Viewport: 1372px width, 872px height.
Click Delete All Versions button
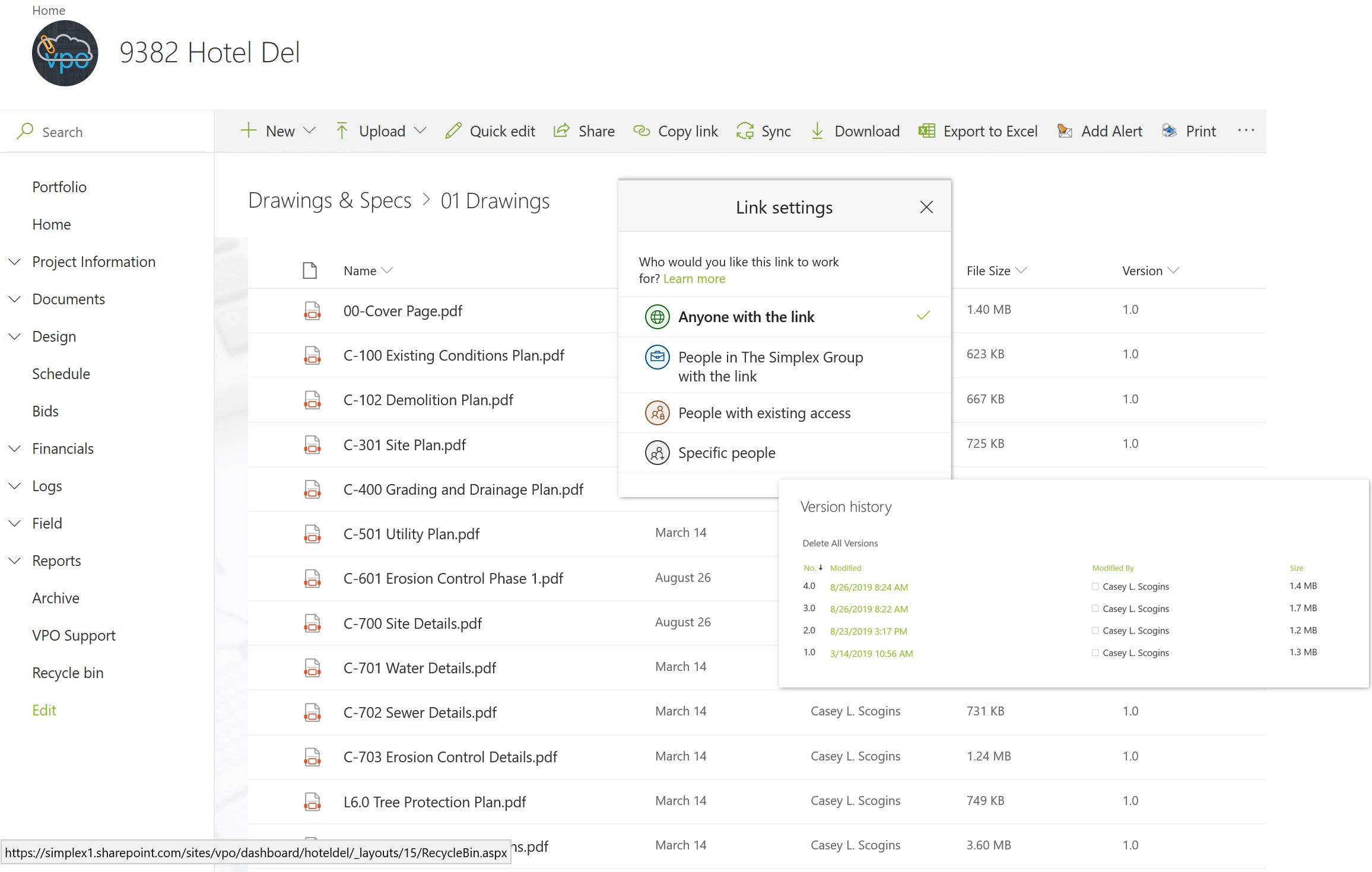coord(839,543)
